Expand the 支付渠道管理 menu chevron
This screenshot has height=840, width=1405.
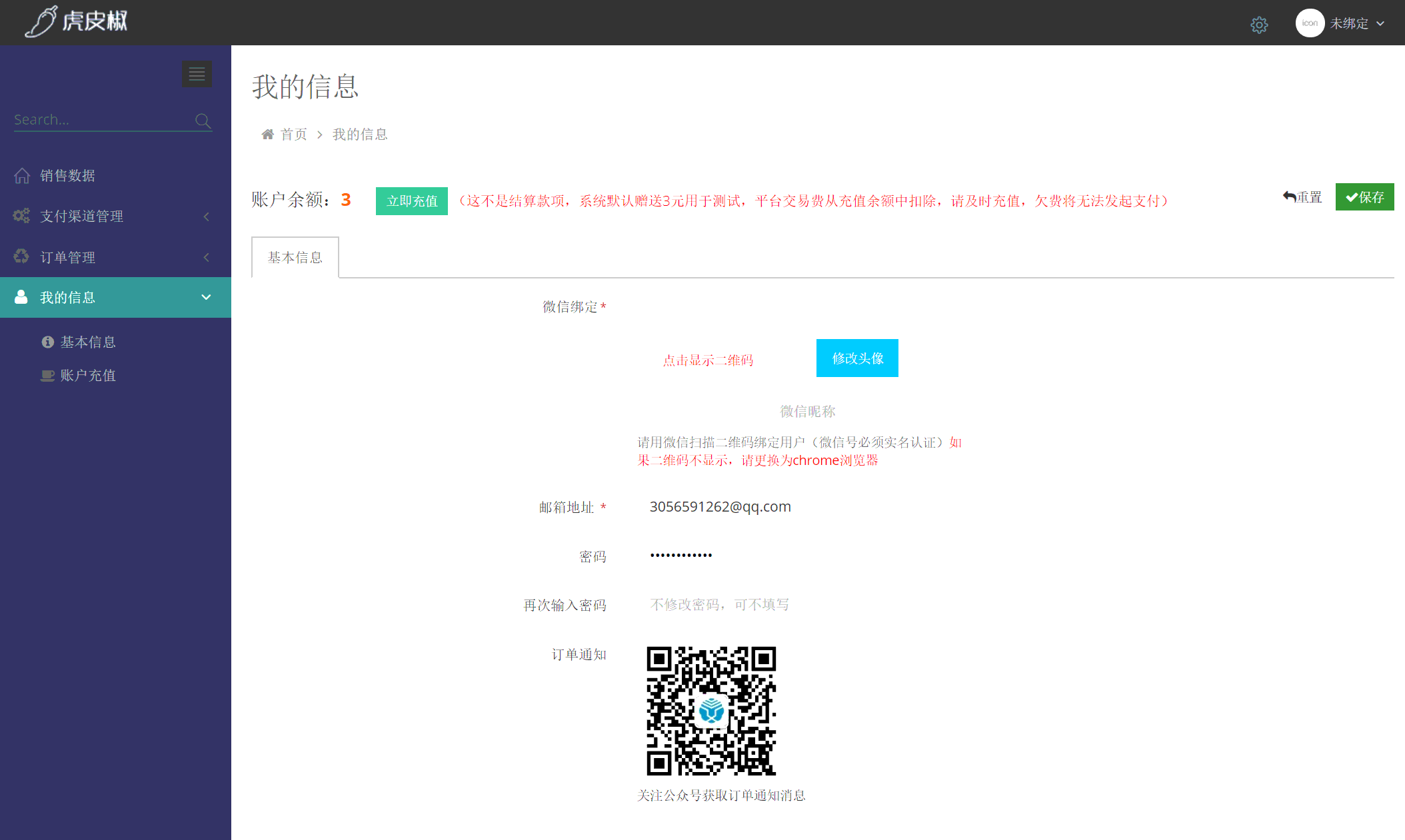[x=205, y=216]
